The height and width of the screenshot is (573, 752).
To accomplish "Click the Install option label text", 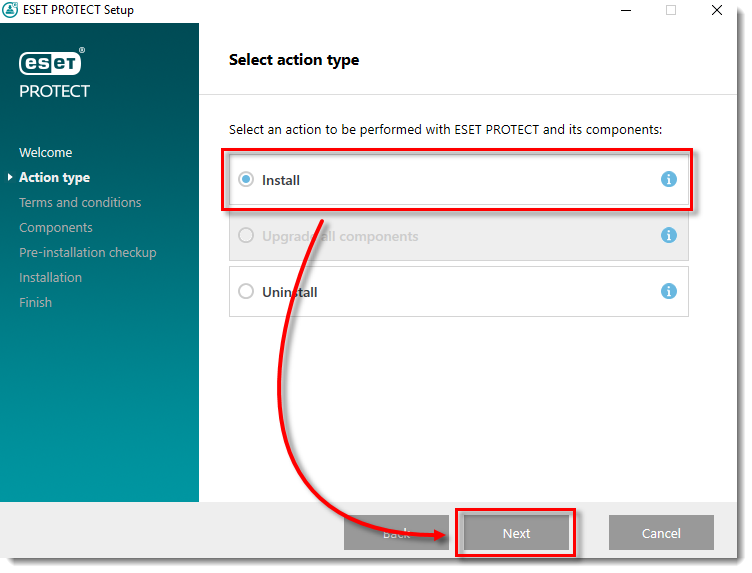I will coord(281,180).
